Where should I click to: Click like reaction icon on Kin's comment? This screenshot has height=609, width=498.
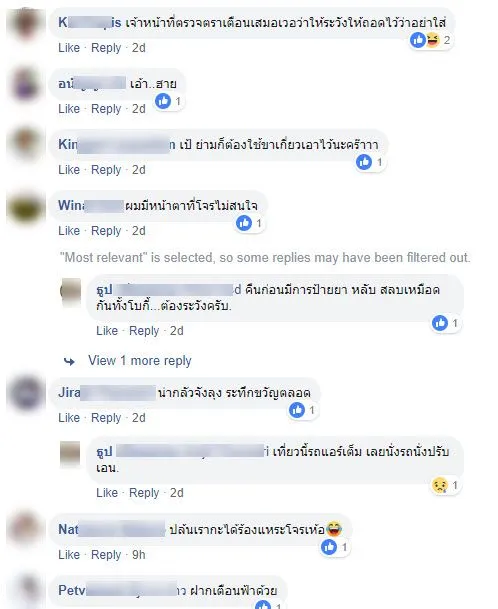click(x=364, y=162)
